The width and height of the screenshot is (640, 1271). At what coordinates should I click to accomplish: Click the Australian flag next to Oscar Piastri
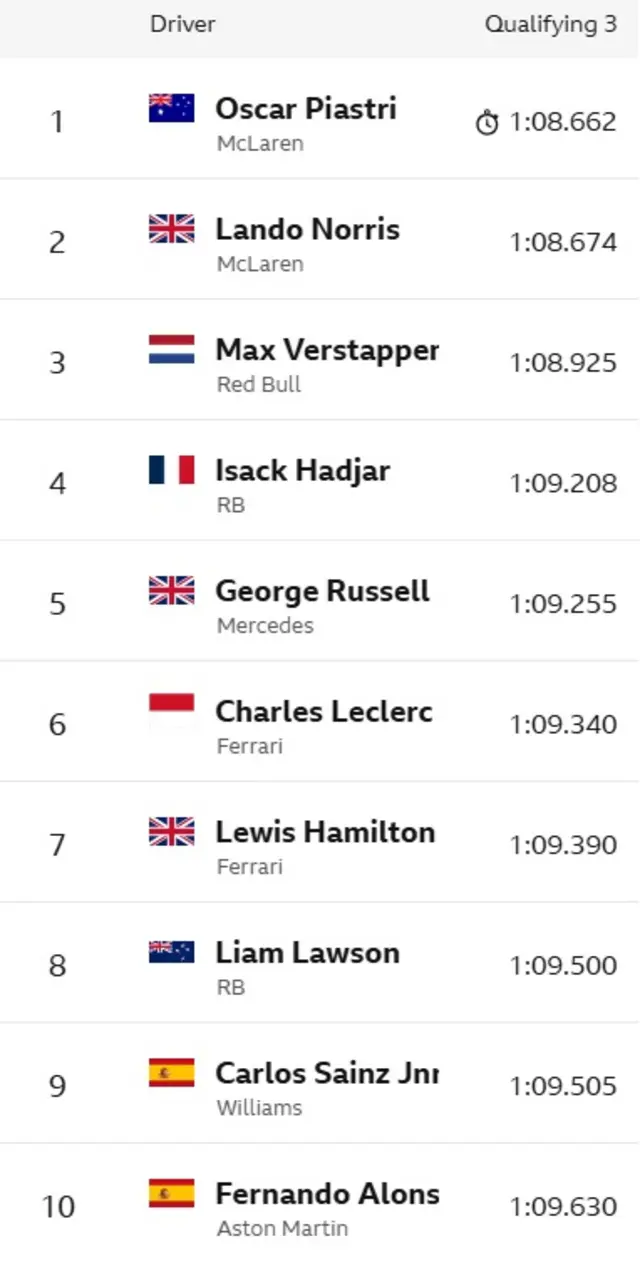(x=171, y=108)
